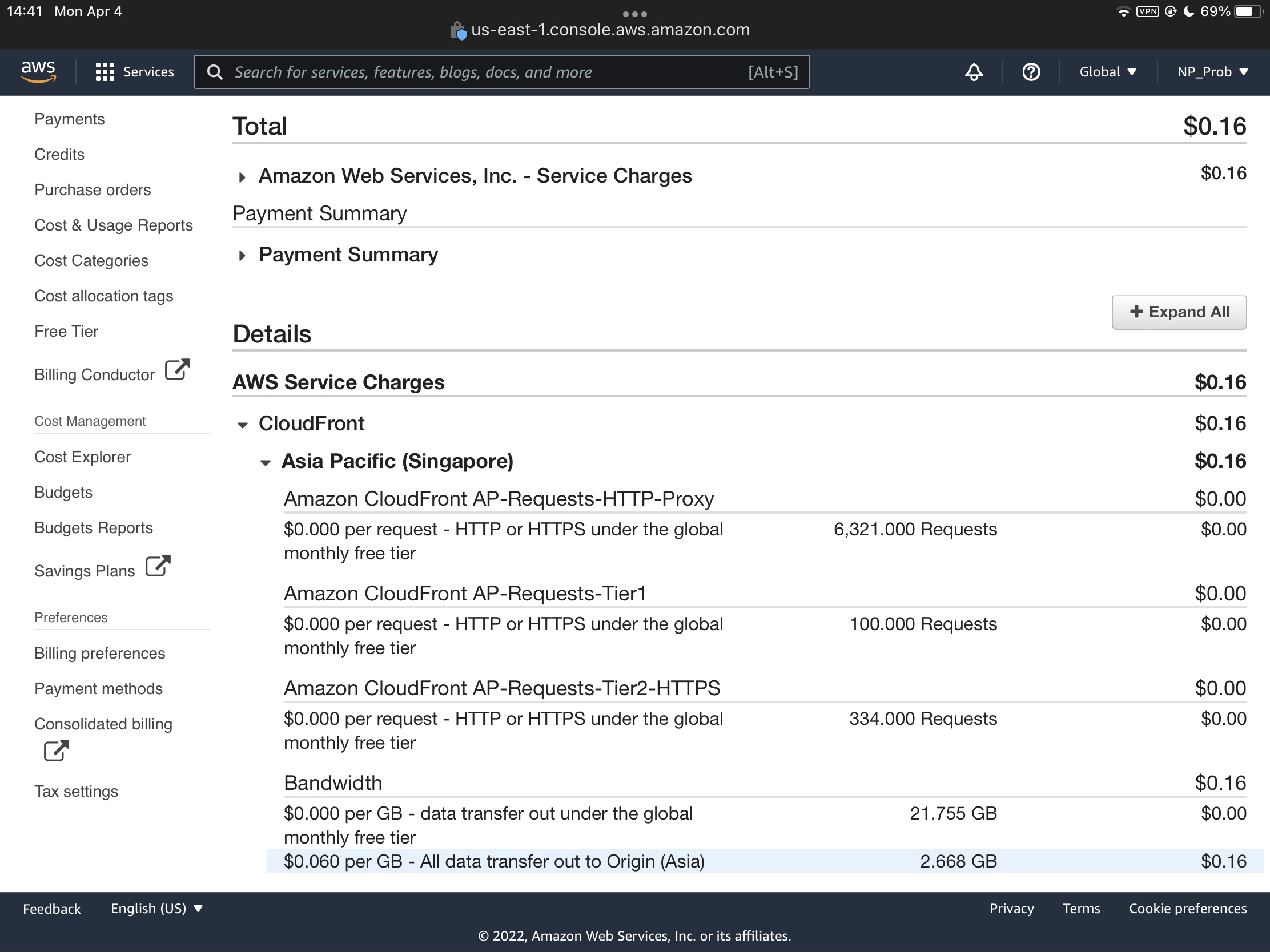
Task: Select the AP-Requests-Tier1 line item
Action: pos(465,594)
